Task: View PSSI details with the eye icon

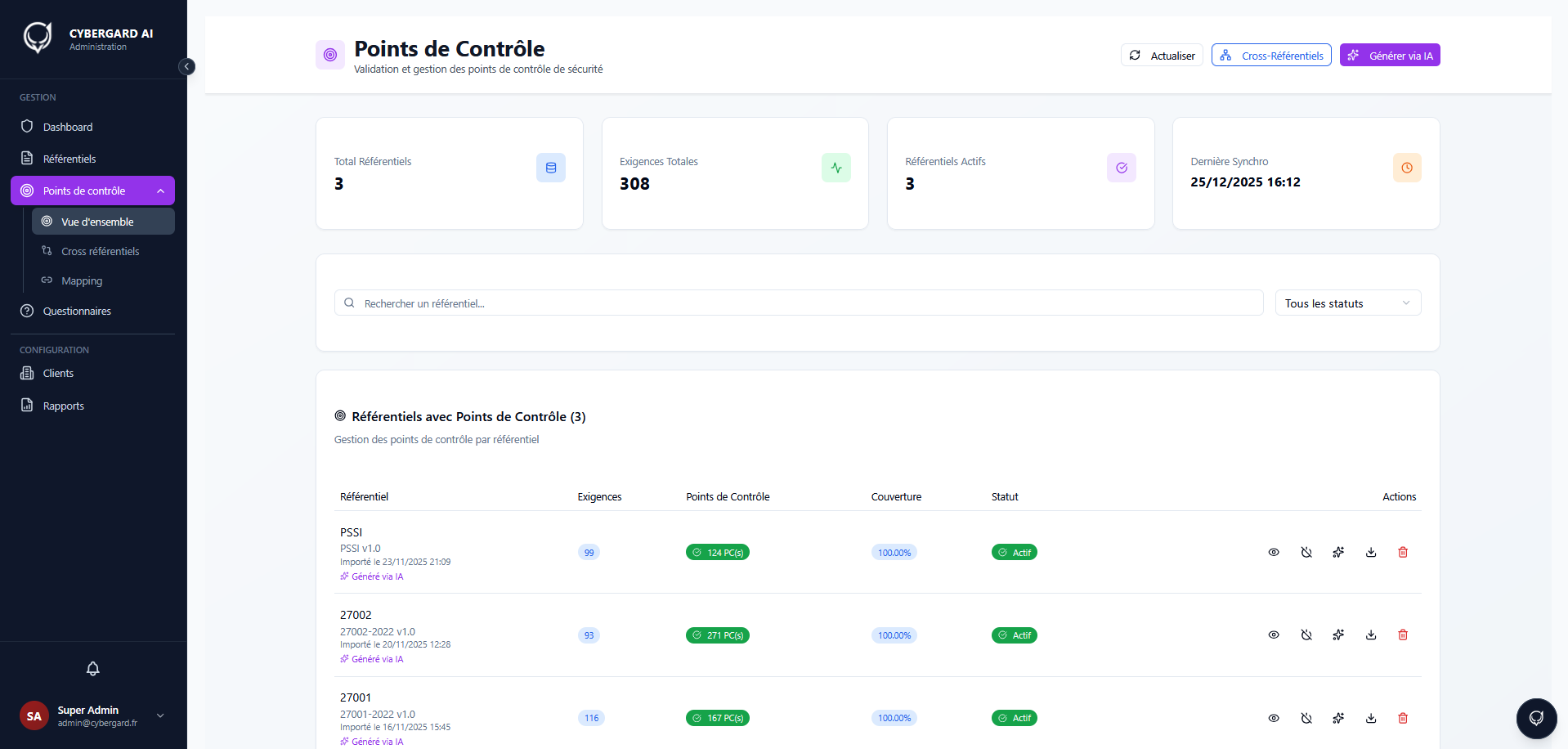Action: click(1274, 553)
